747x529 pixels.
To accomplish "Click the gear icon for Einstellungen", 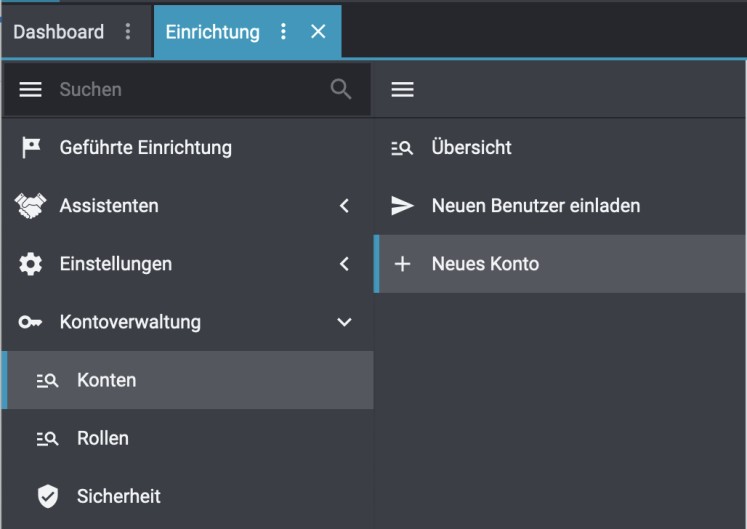I will click(x=31, y=264).
